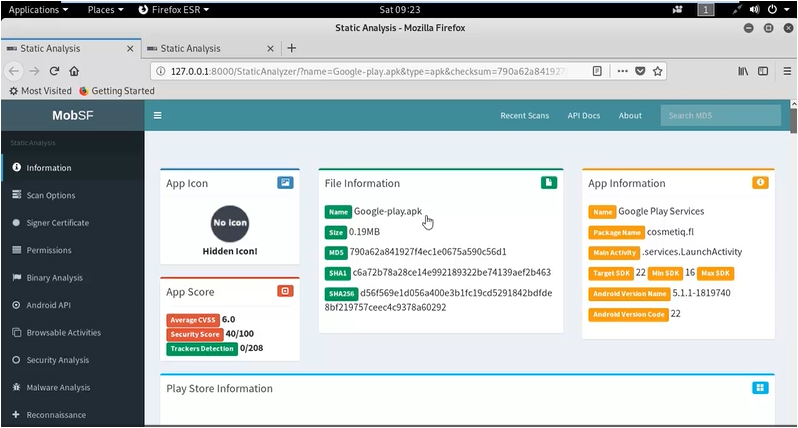Click the orange App Information info icon
The width and height of the screenshot is (798, 428).
coord(760,183)
